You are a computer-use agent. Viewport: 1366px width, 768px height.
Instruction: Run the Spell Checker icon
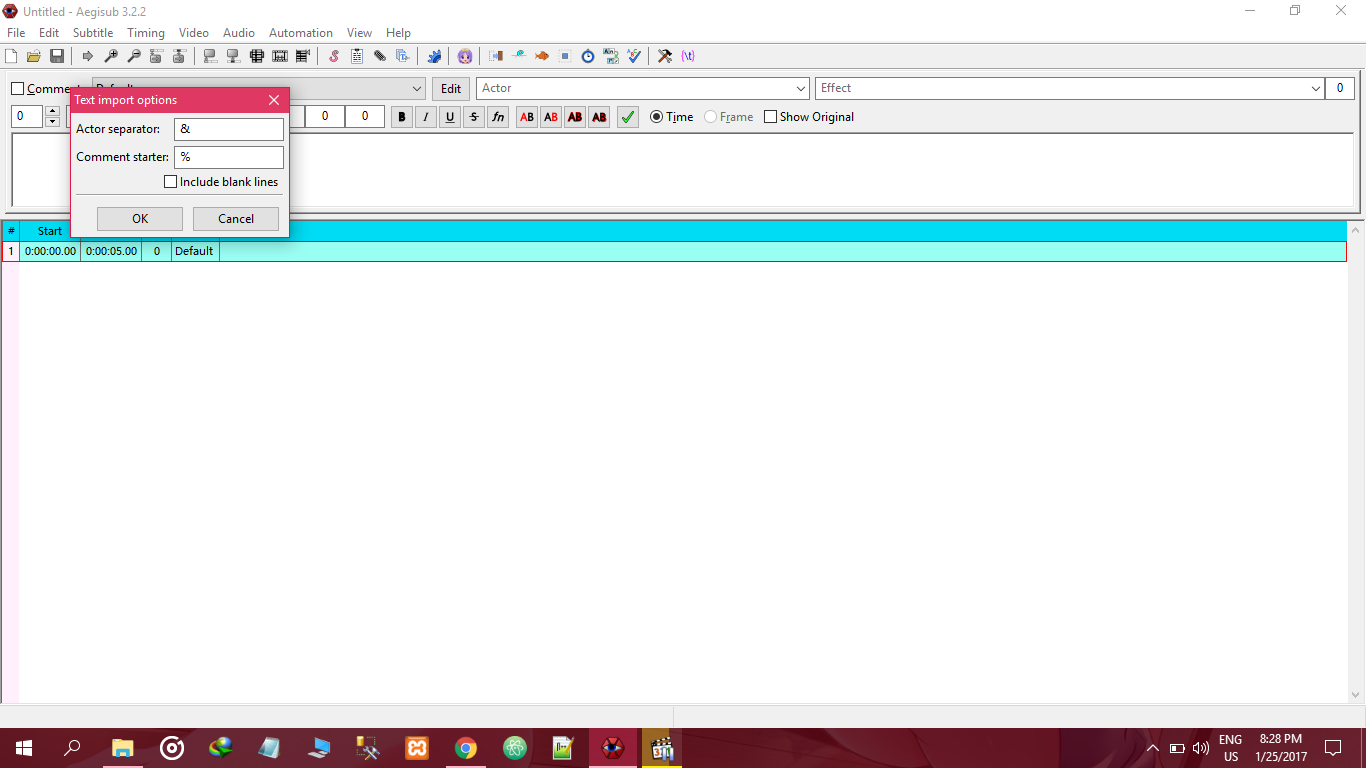point(634,56)
